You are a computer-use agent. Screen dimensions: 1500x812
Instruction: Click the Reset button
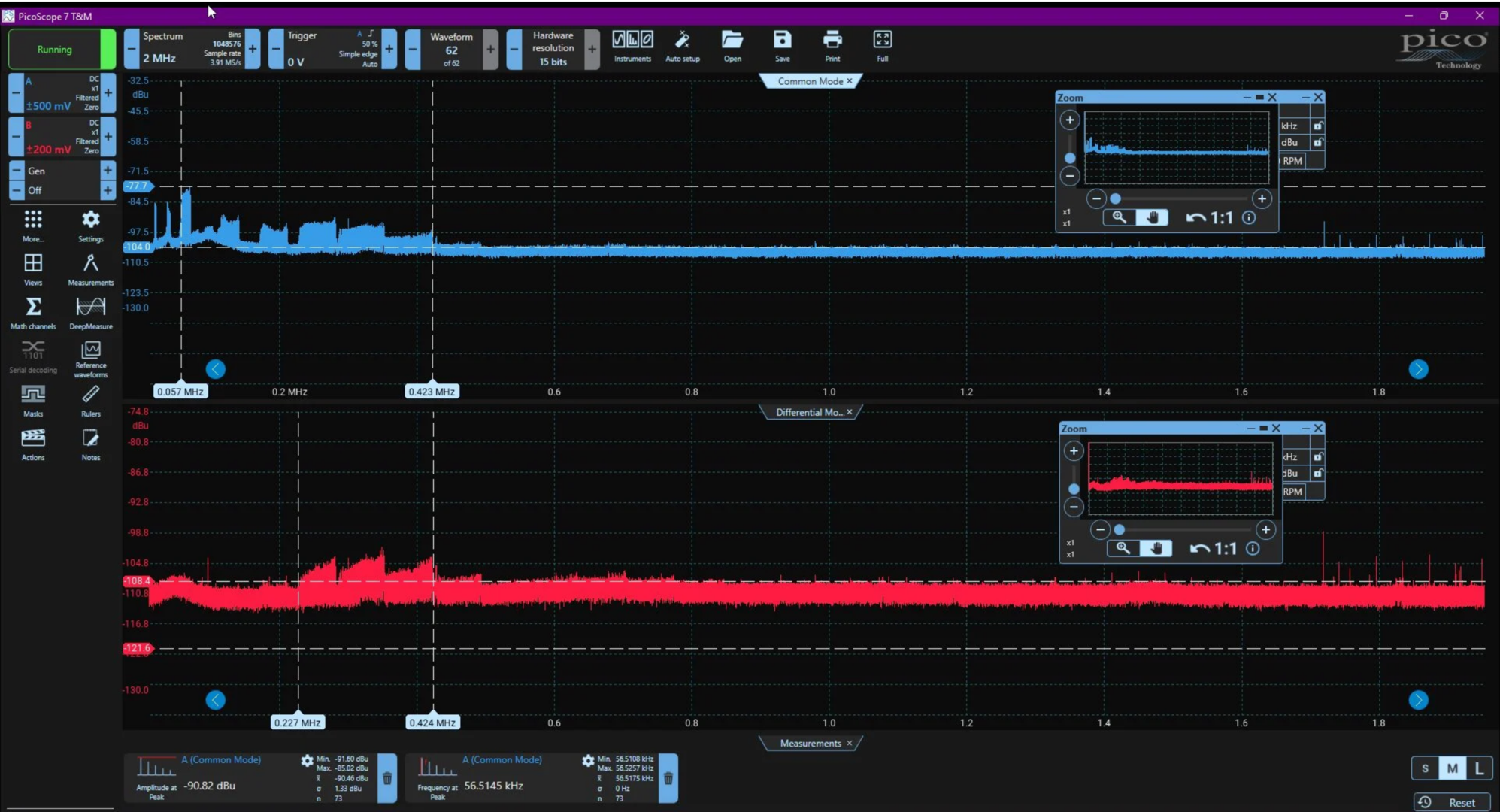pos(1452,802)
